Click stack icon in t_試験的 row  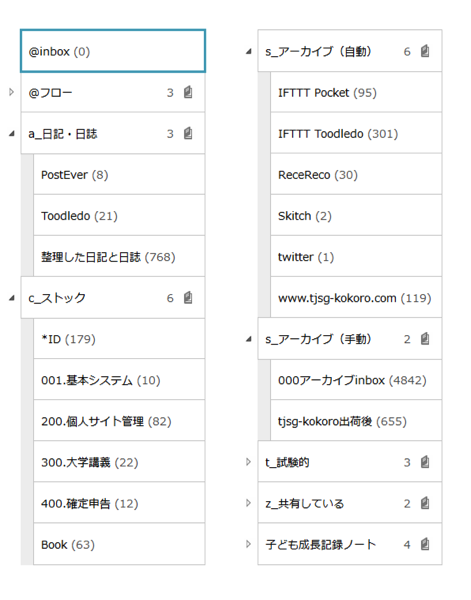click(x=425, y=462)
